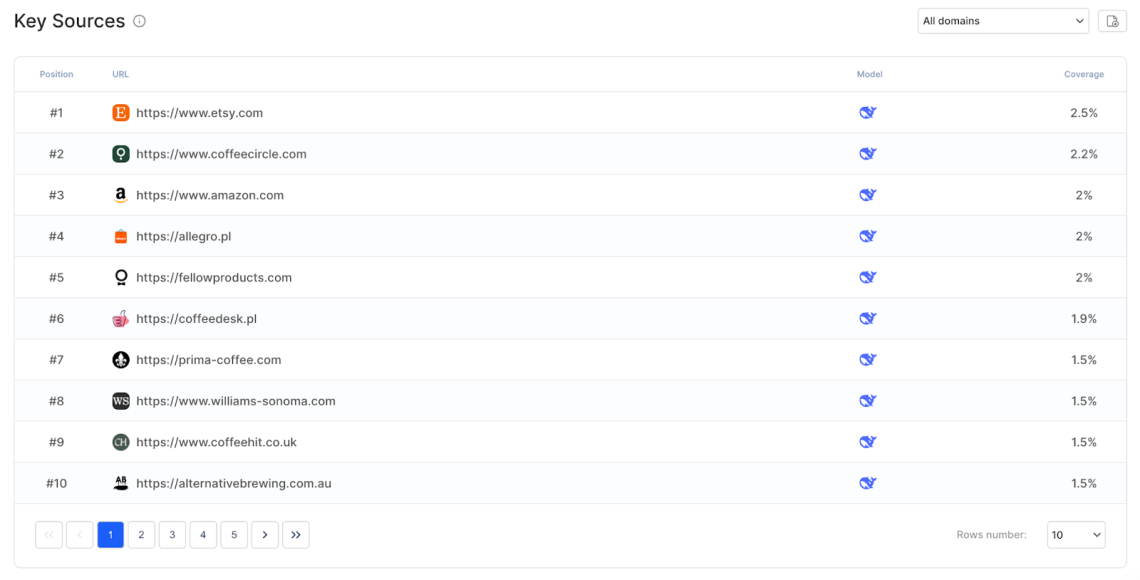
Task: Click the Williams-Sonoma favicon in row #8
Action: click(121, 400)
